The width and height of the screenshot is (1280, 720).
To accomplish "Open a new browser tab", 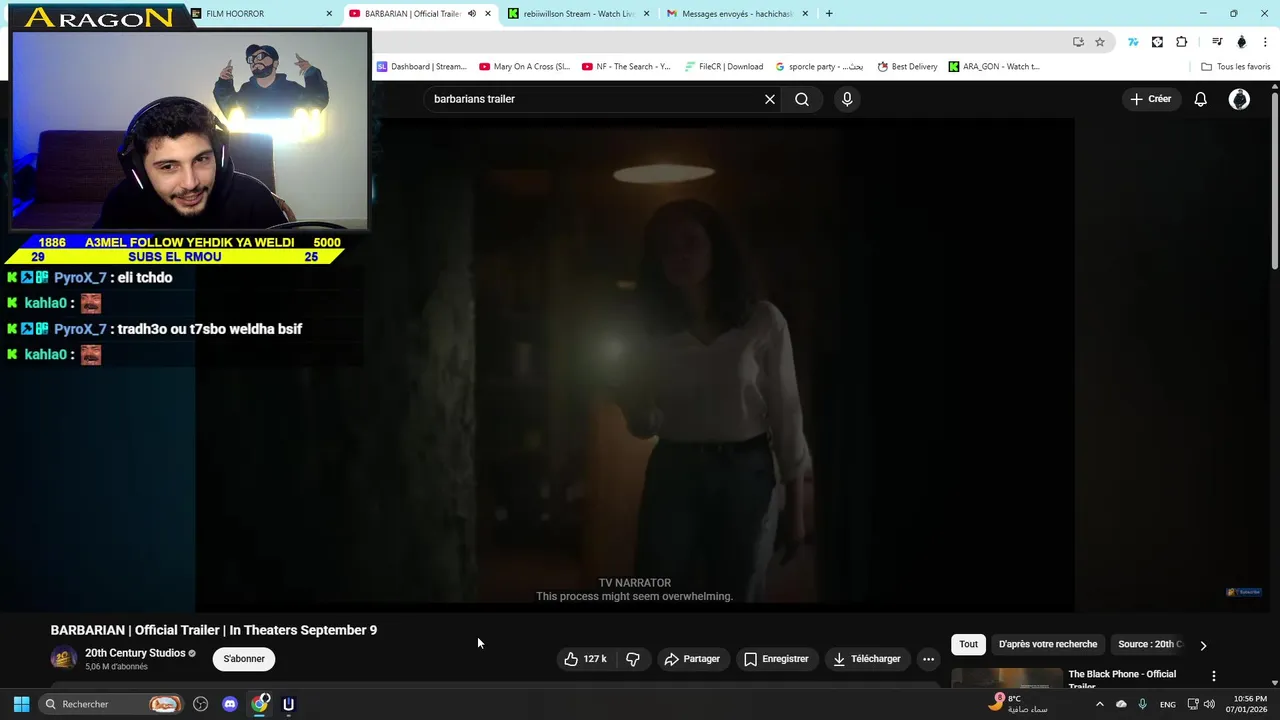I will click(x=829, y=14).
